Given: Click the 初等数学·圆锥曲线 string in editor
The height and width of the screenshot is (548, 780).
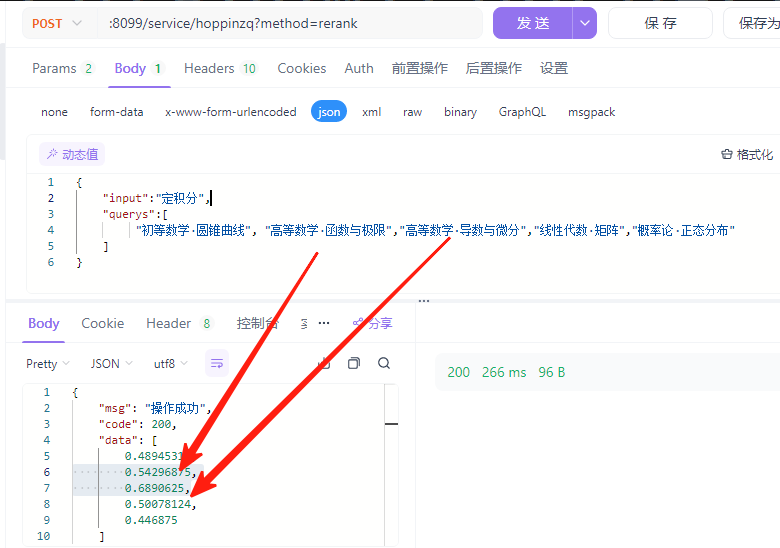Looking at the screenshot, I should point(193,230).
